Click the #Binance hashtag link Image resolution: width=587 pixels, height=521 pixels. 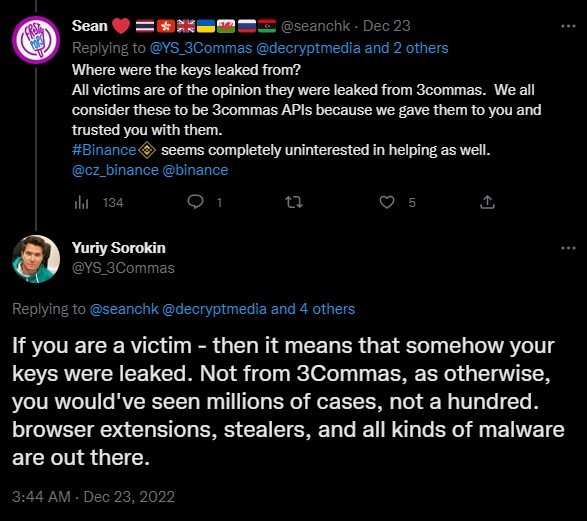click(104, 150)
